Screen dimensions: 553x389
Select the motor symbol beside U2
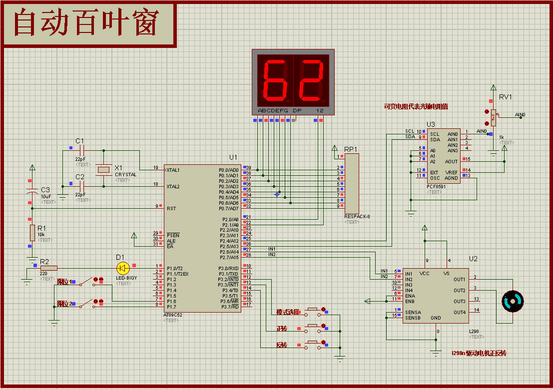click(512, 301)
